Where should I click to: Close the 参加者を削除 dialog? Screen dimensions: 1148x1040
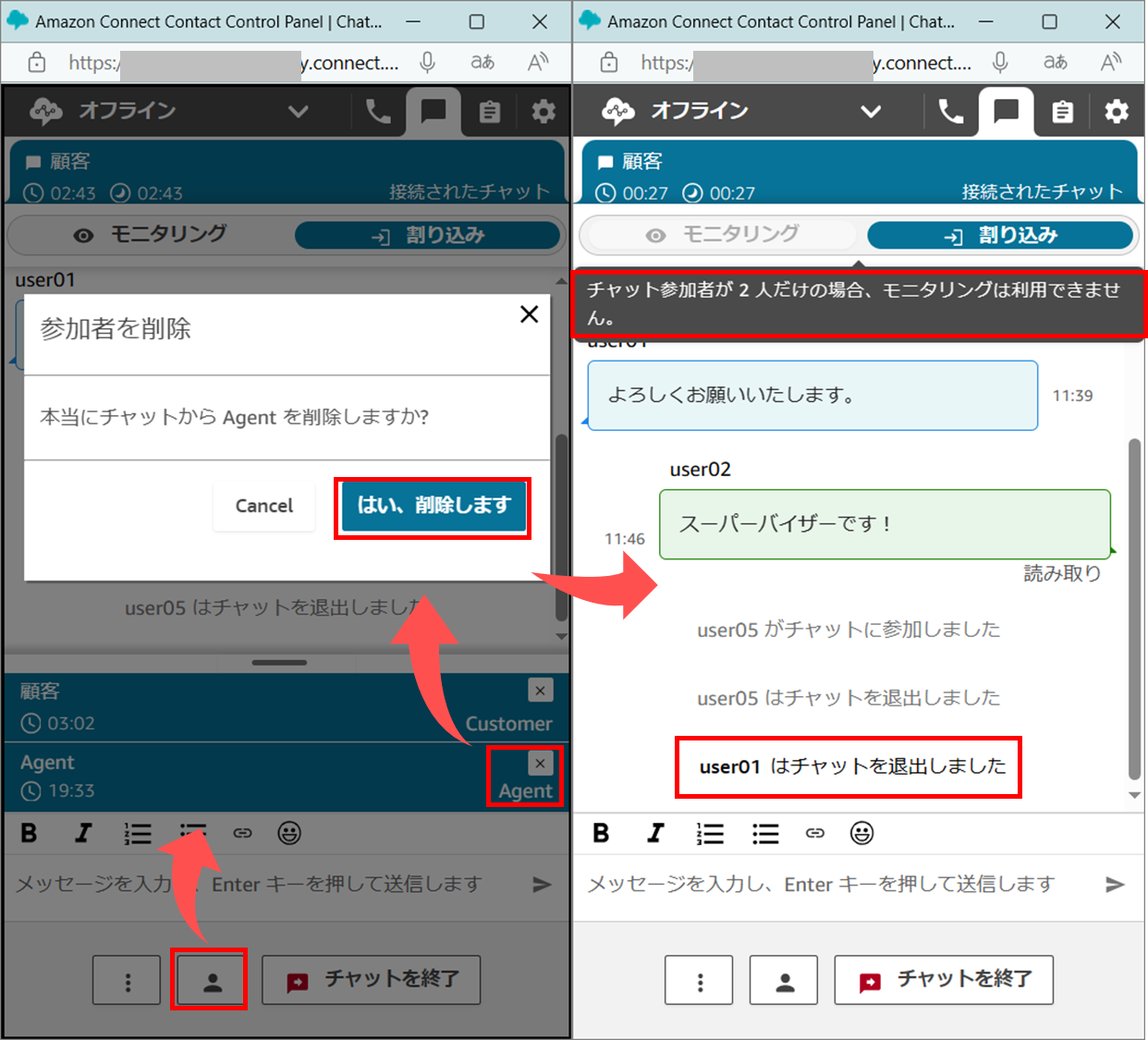529,314
